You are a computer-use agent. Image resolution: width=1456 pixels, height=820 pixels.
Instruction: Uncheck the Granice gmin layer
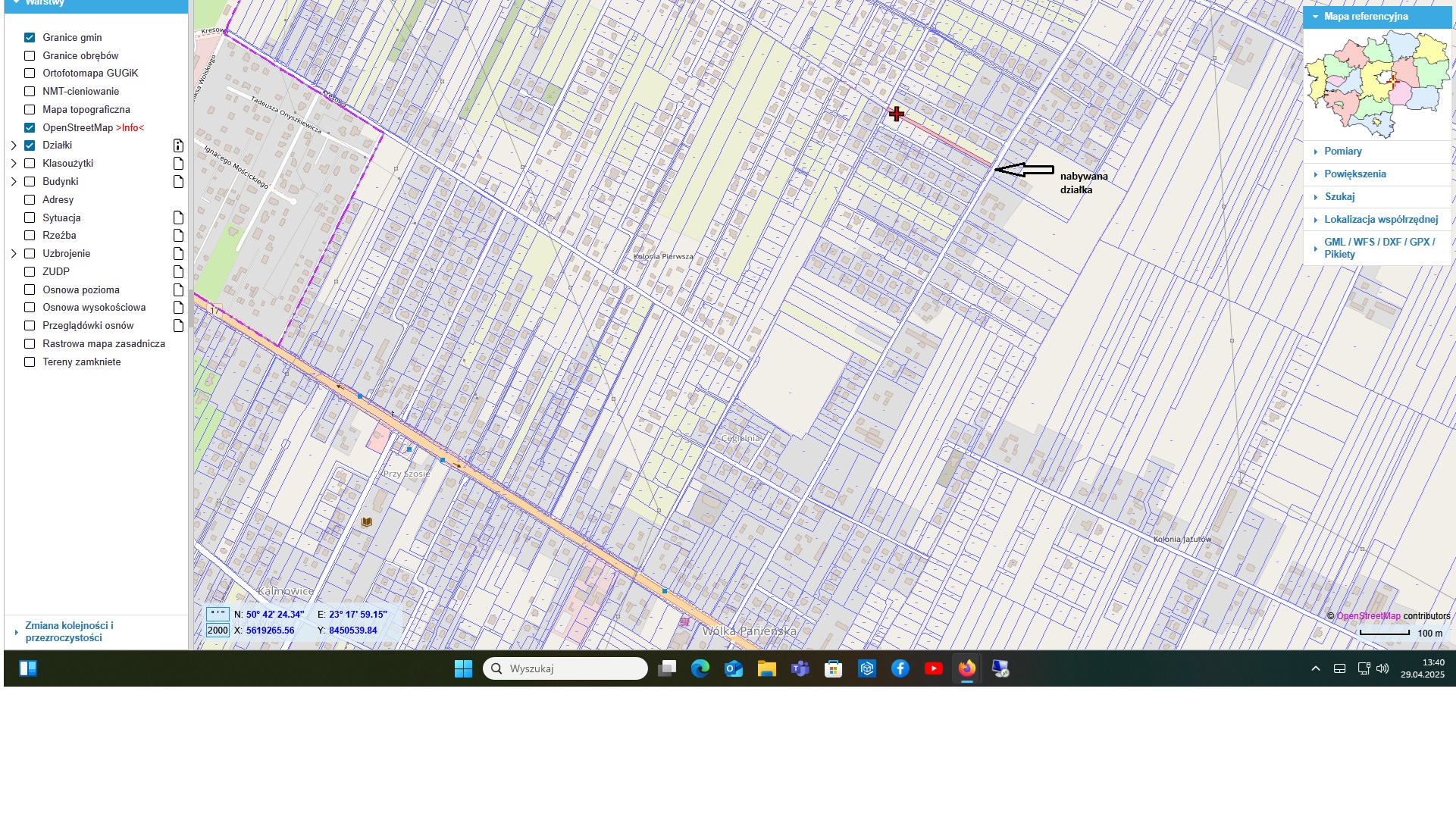[x=30, y=38]
